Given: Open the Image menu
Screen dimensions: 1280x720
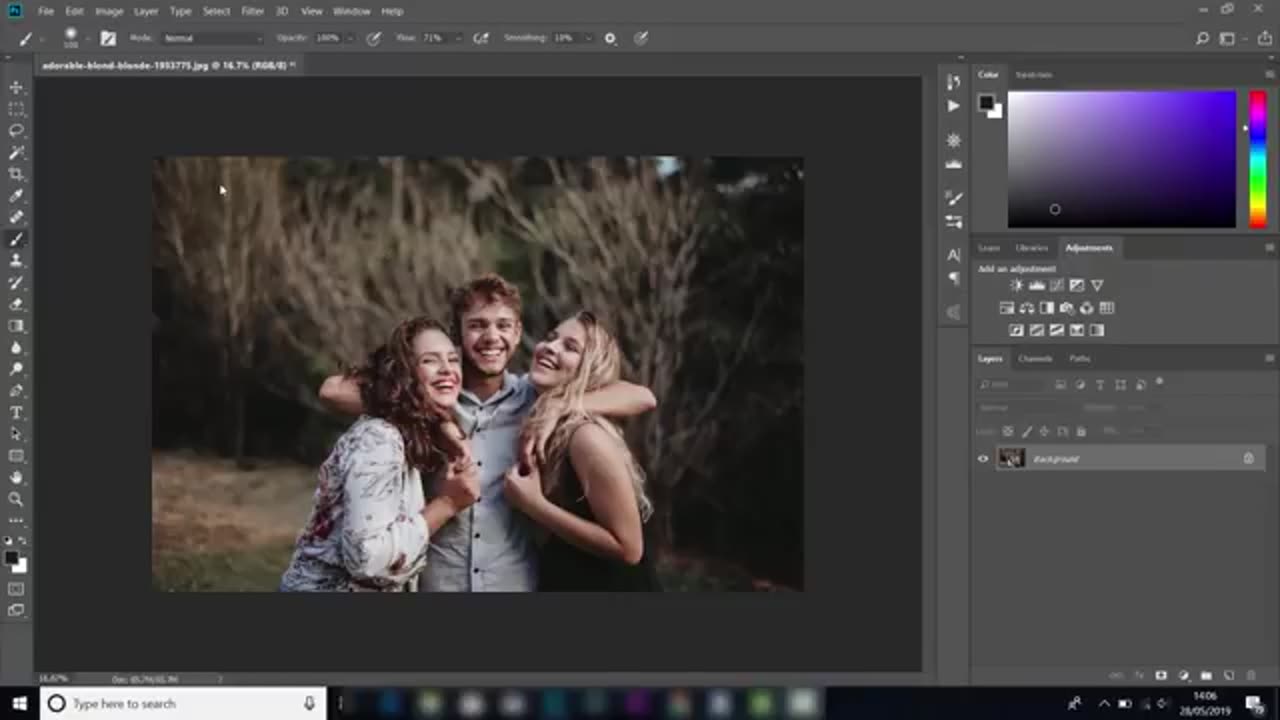Looking at the screenshot, I should 109,11.
